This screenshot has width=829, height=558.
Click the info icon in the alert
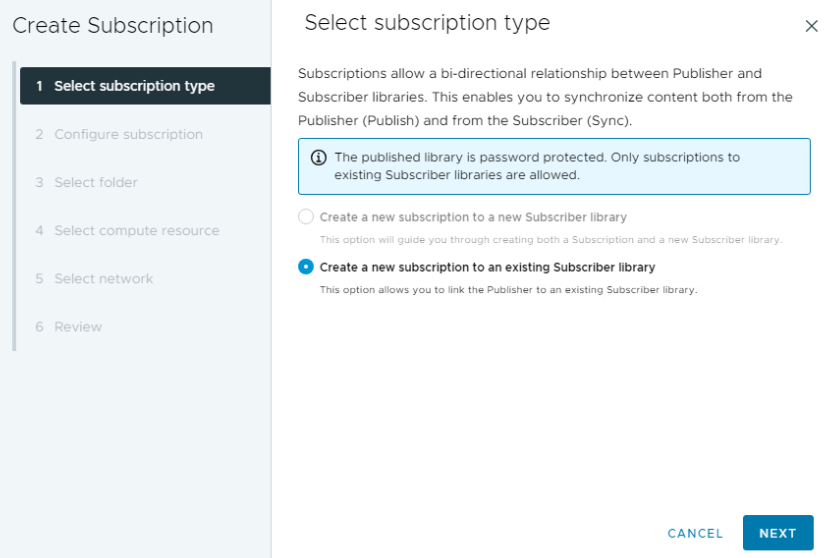click(318, 158)
